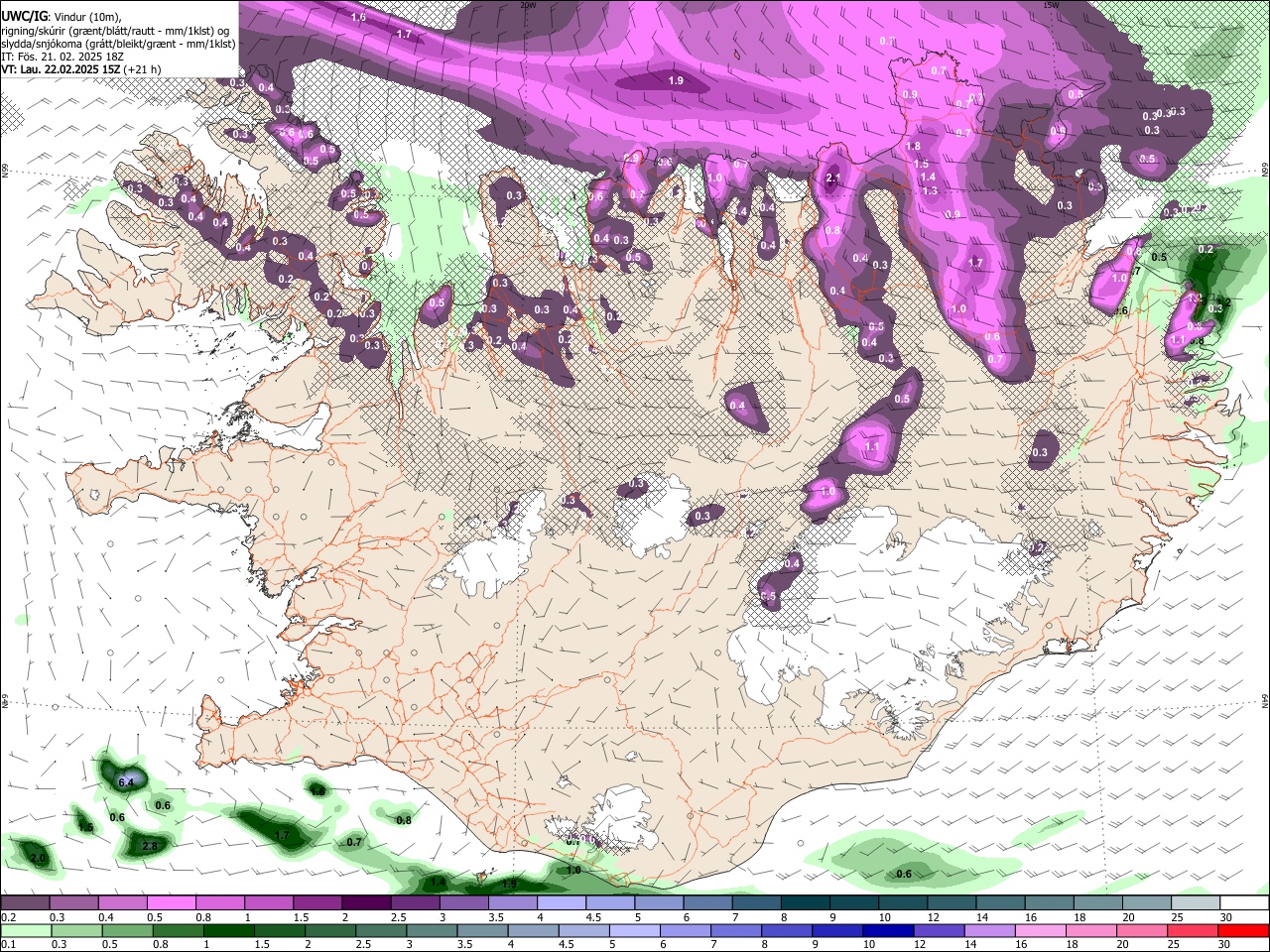This screenshot has height=952, width=1270.
Task: Click the 'VT: Lau. 22.02.2025 15Z' valid time
Action: tap(62, 69)
